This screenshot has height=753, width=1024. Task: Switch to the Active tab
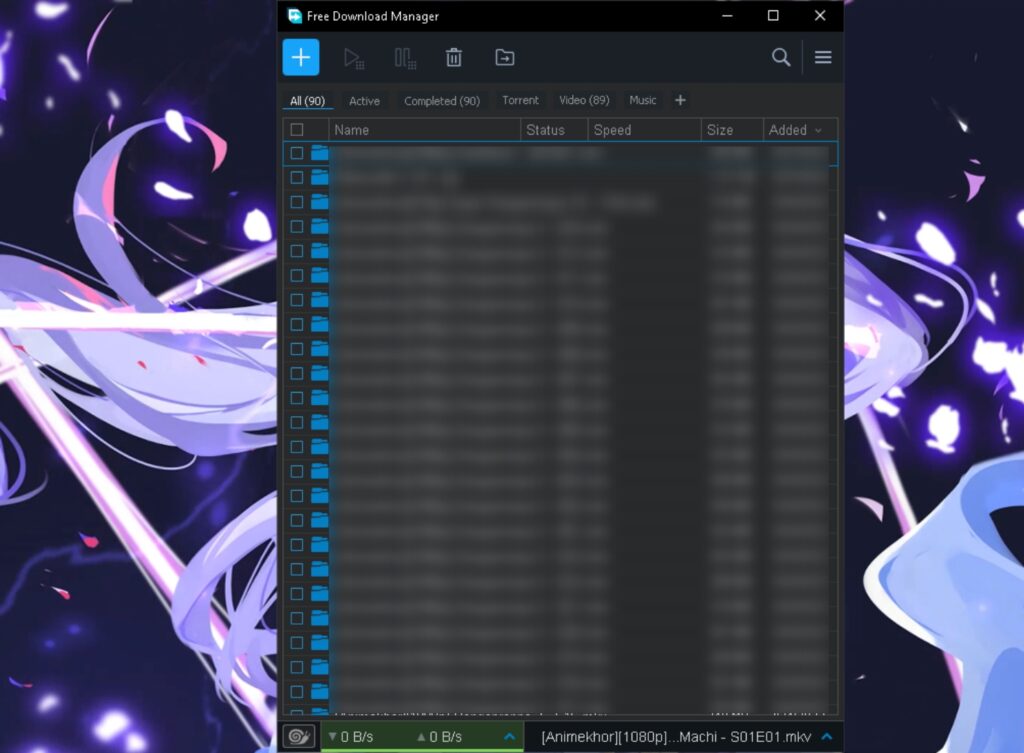364,101
